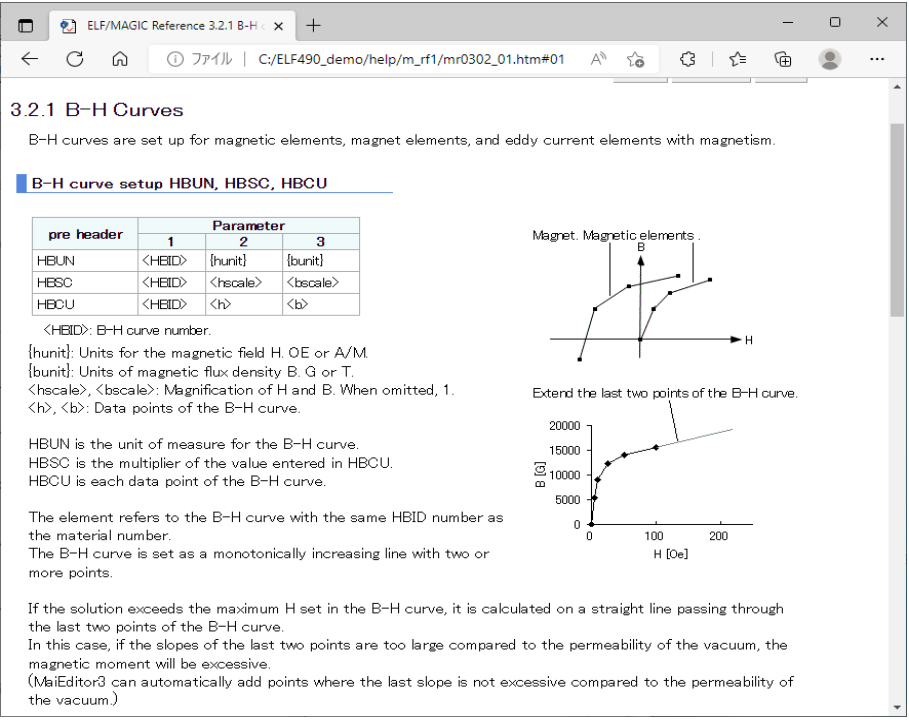Click the page scrollbar down arrow

click(897, 708)
